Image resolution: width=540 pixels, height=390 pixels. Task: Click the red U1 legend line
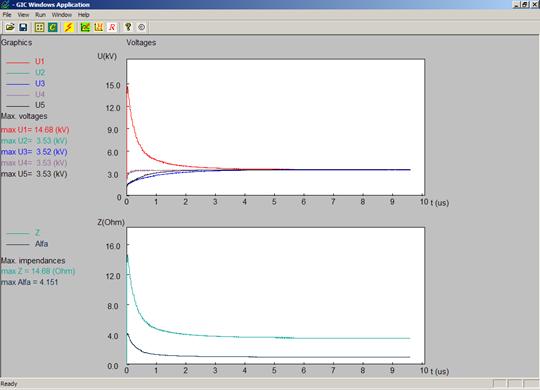pyautogui.click(x=18, y=62)
